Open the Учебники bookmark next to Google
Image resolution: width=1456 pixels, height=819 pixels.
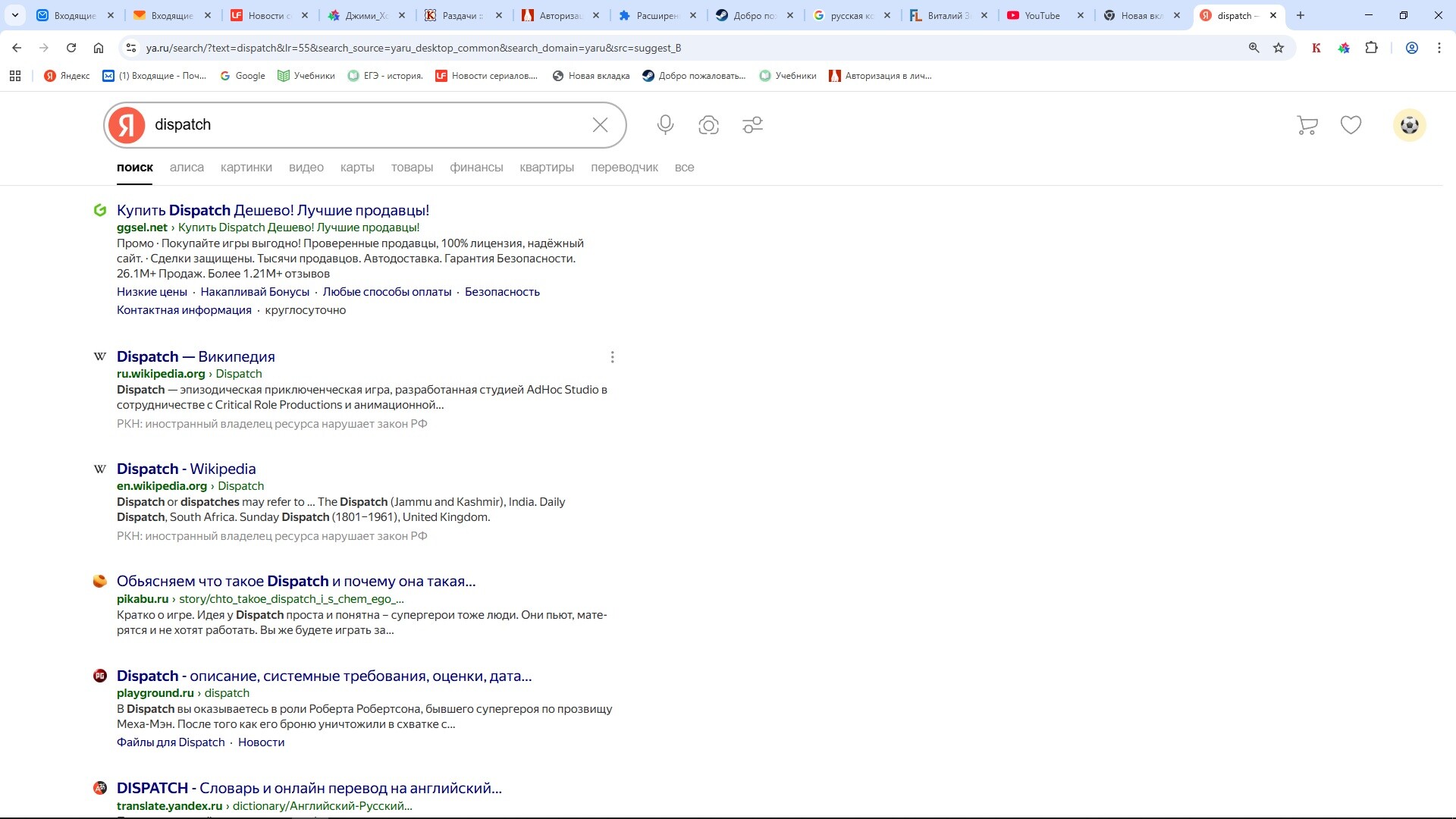(306, 76)
